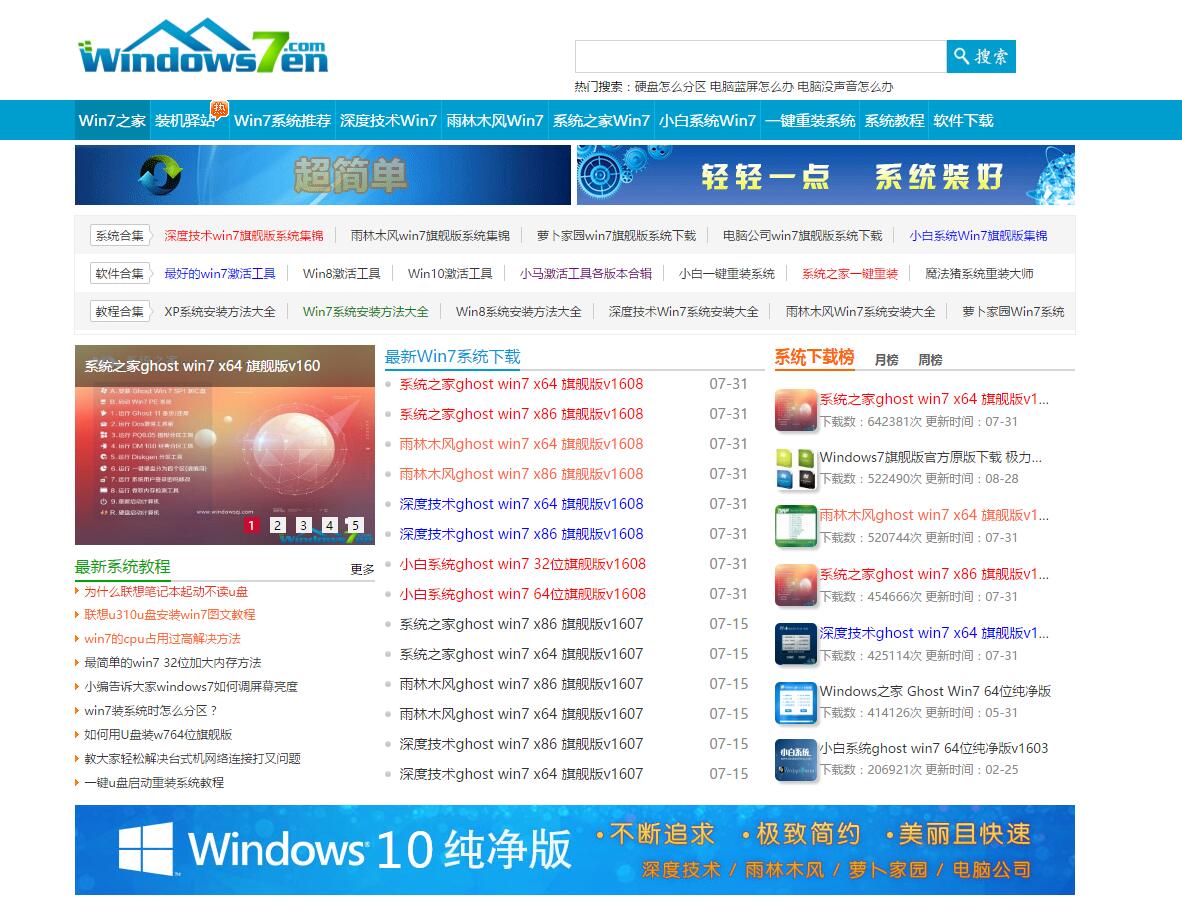Click icon beside 雨林木风ghost win7 x64 ranking
This screenshot has width=1182, height=897.
[x=796, y=526]
